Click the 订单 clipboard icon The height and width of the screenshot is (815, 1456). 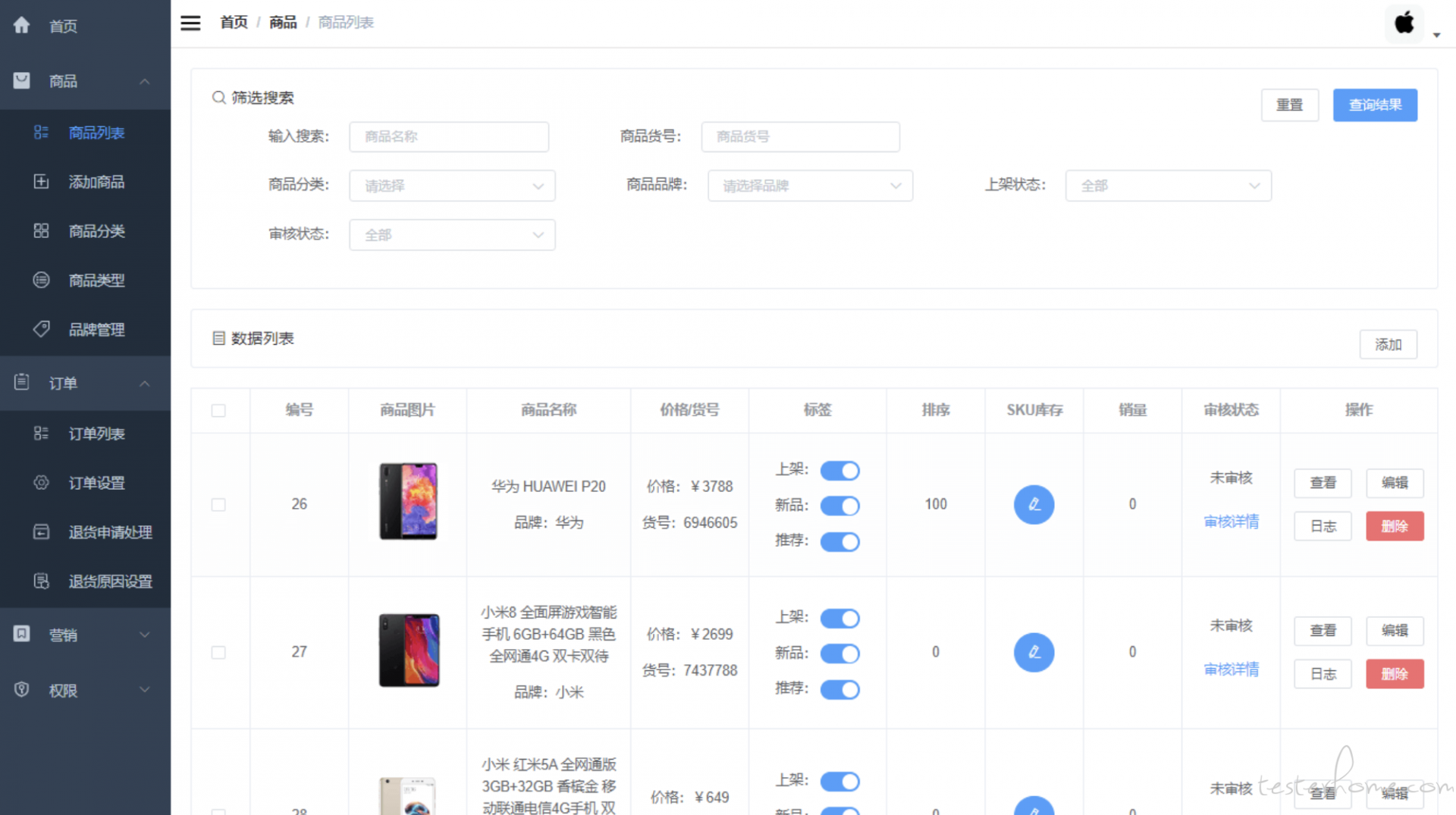[x=21, y=382]
